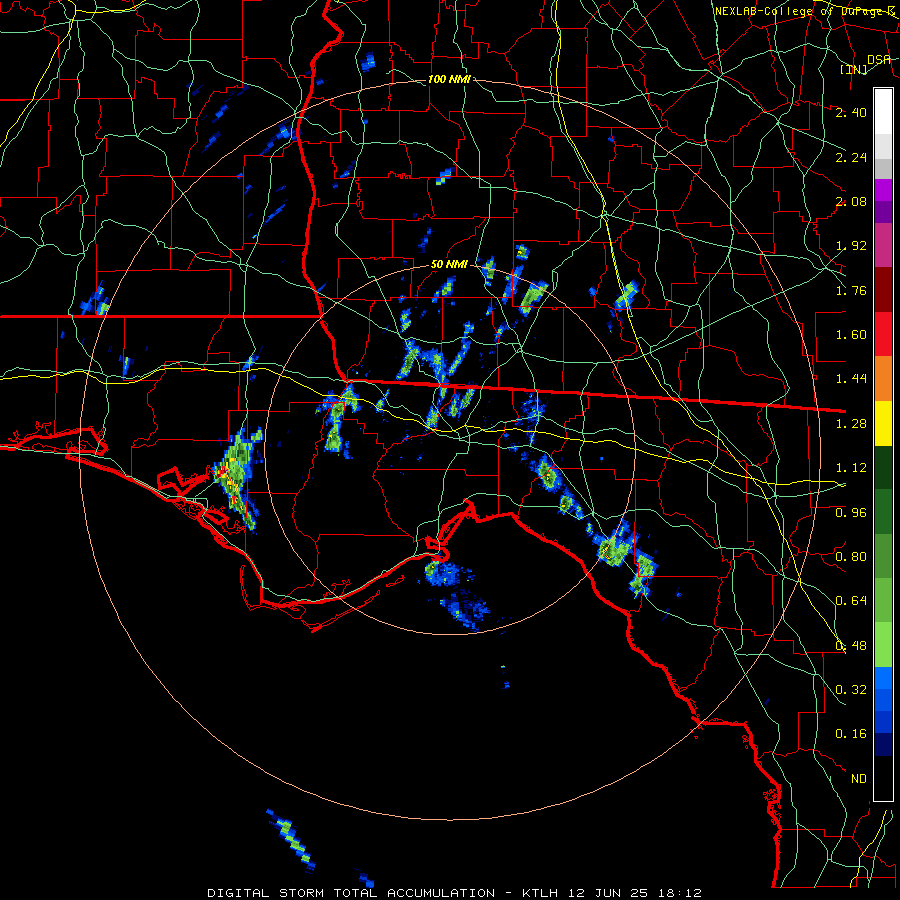Pick the yellow swatch in the color scale
Image resolution: width=900 pixels, height=900 pixels.
pyautogui.click(x=883, y=424)
